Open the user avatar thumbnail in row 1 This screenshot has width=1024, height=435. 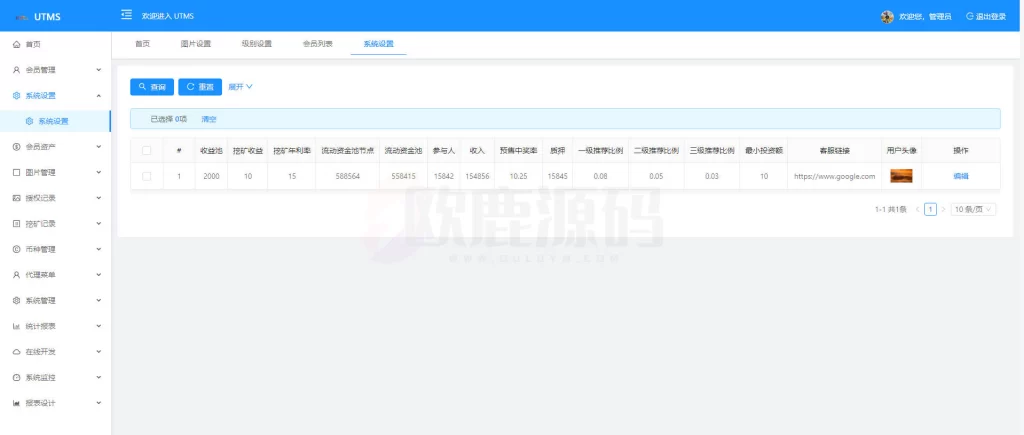(x=901, y=176)
